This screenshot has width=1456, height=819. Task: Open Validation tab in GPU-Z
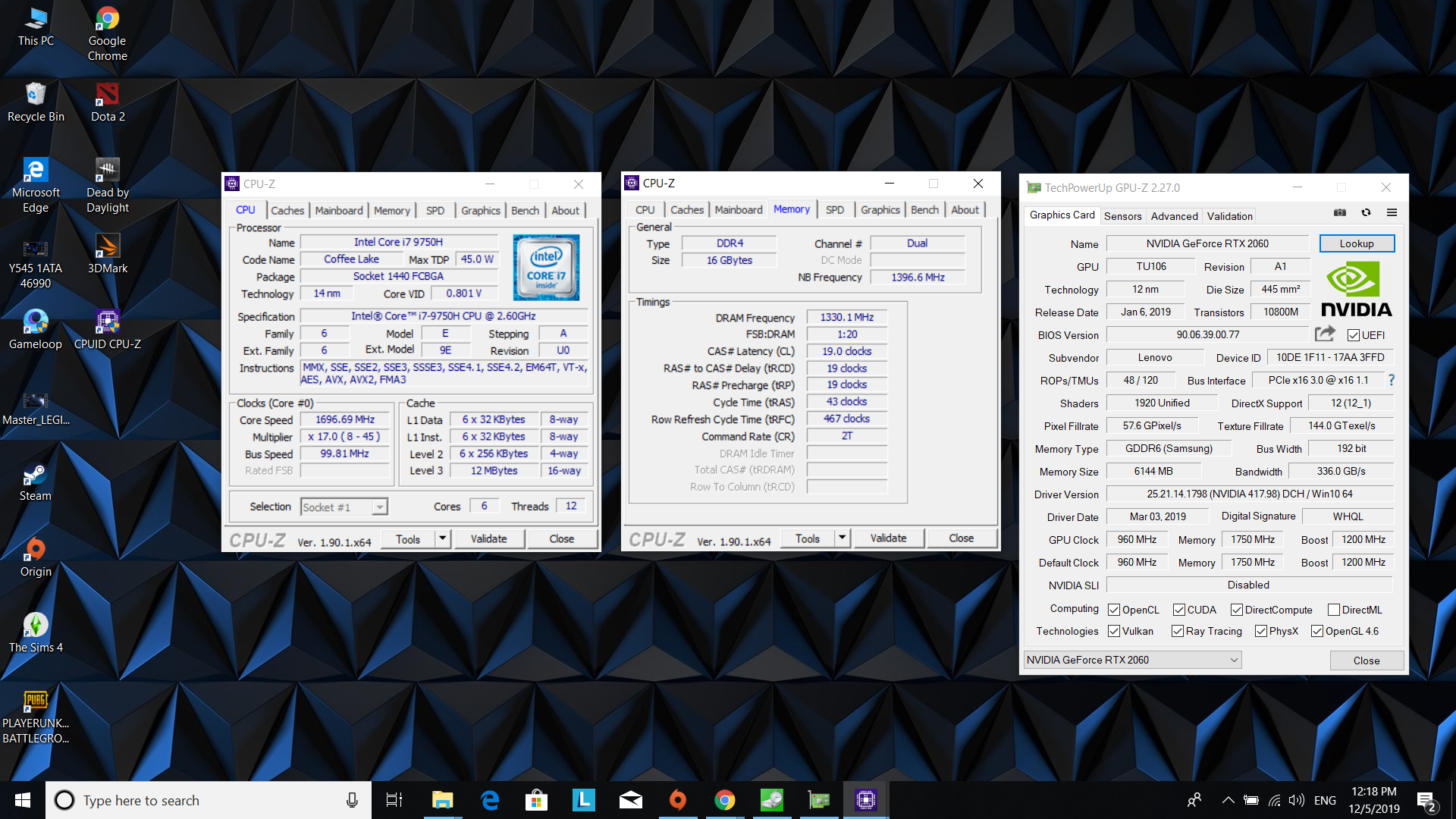click(x=1229, y=216)
